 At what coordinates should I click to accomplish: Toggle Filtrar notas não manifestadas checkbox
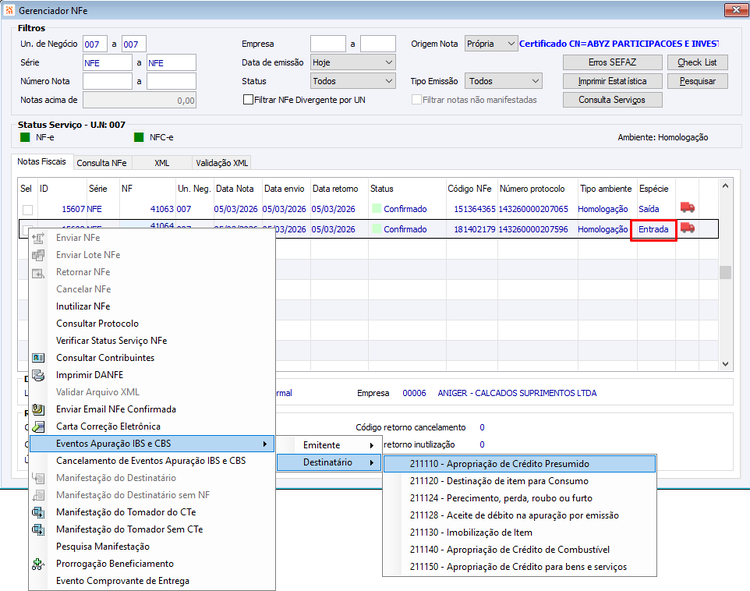pyautogui.click(x=417, y=99)
